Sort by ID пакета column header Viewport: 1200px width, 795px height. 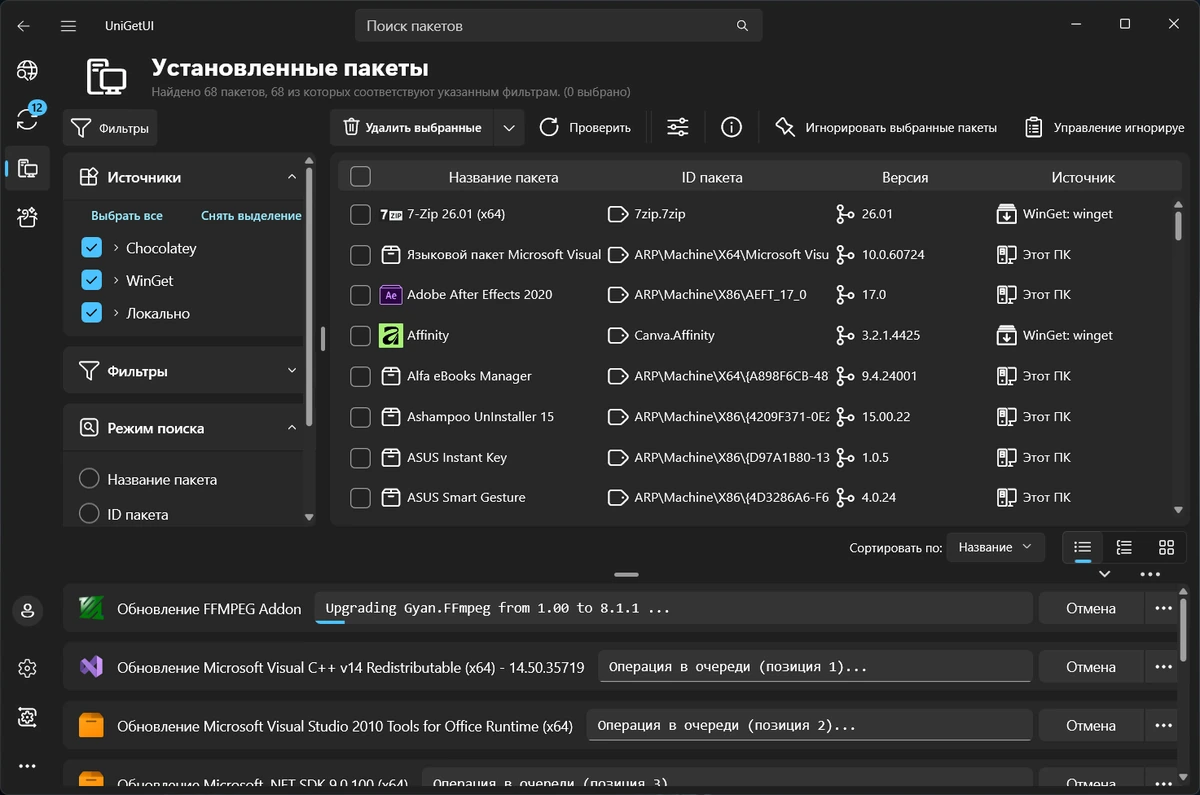712,177
